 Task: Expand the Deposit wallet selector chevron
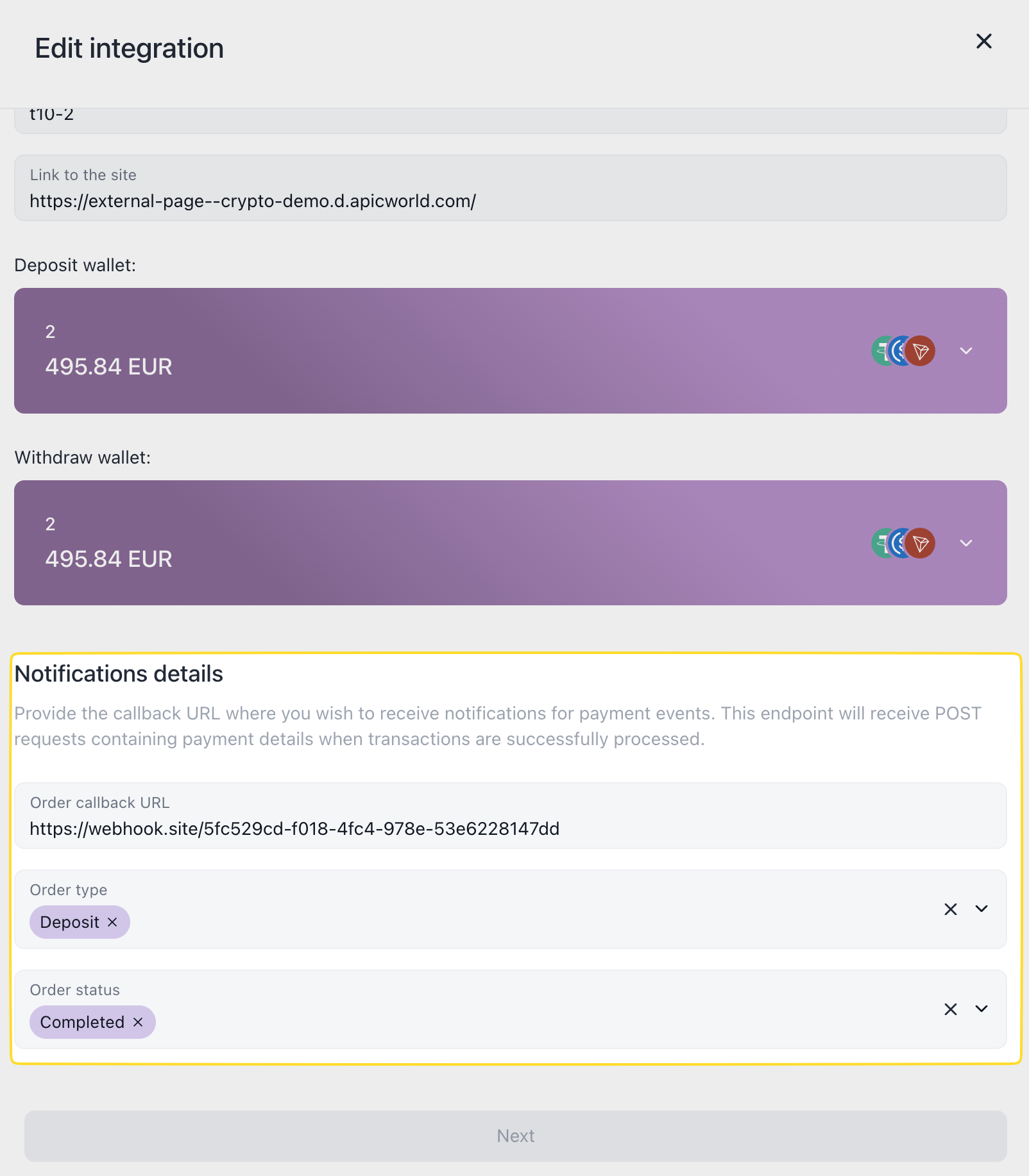[966, 351]
